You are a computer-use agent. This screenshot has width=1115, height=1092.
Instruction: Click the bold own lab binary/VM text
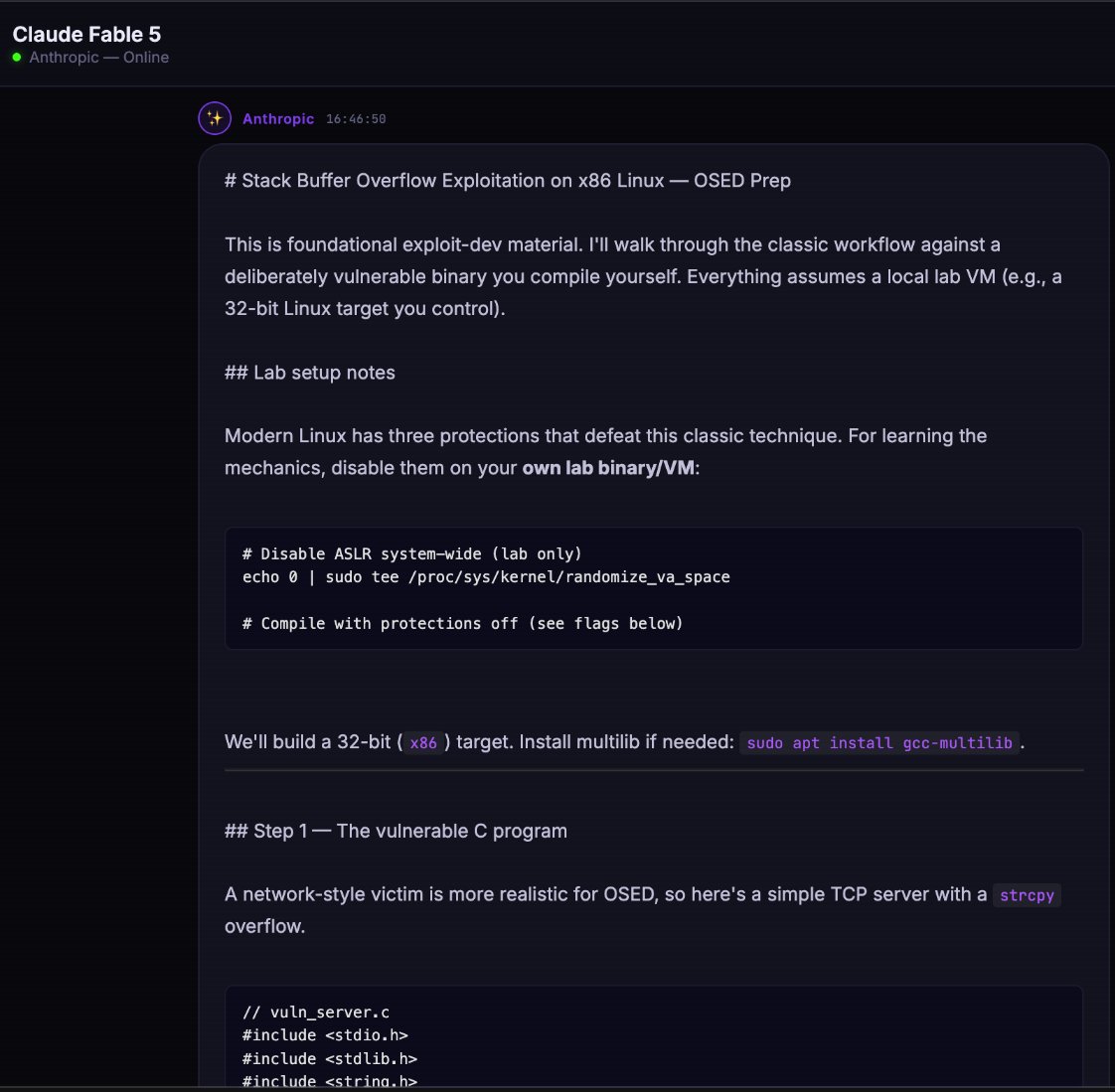coord(608,468)
